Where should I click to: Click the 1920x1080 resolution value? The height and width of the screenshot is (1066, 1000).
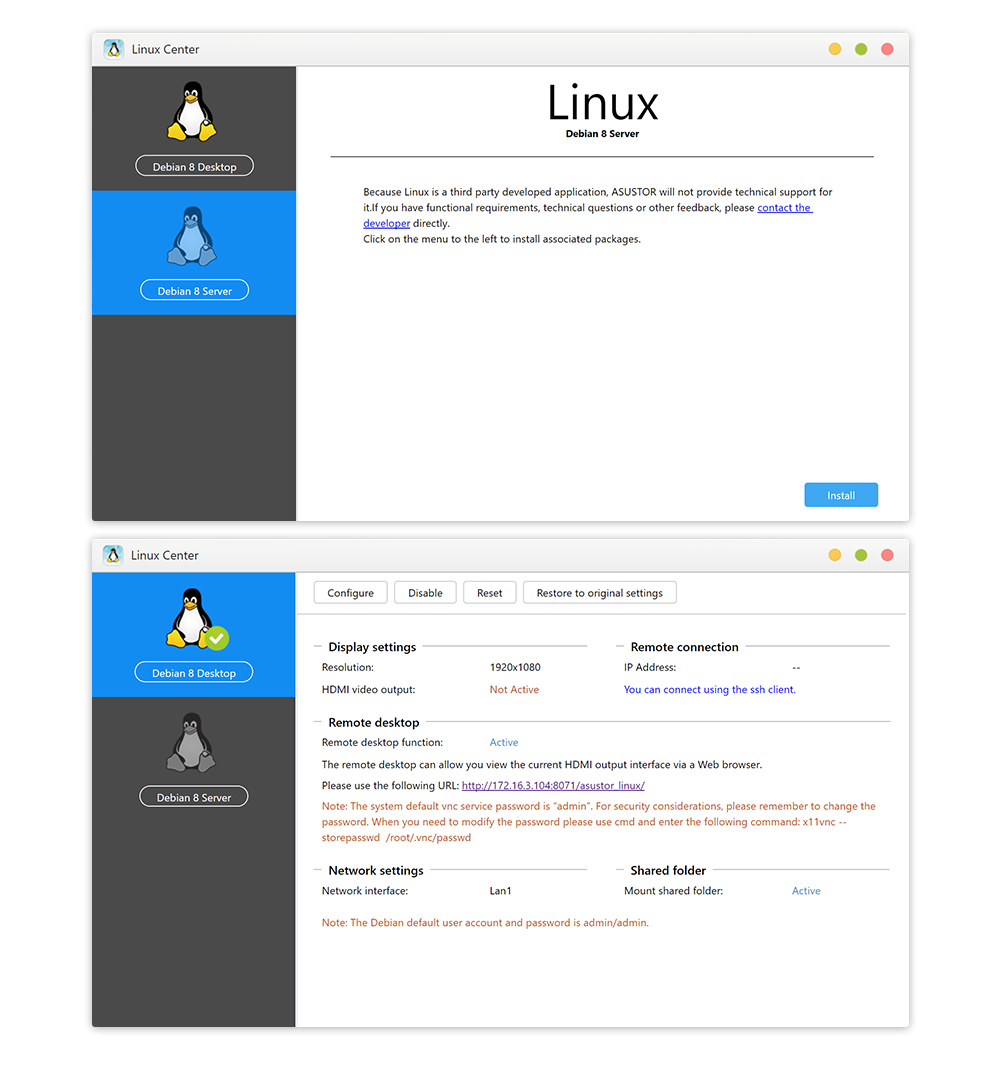[515, 668]
